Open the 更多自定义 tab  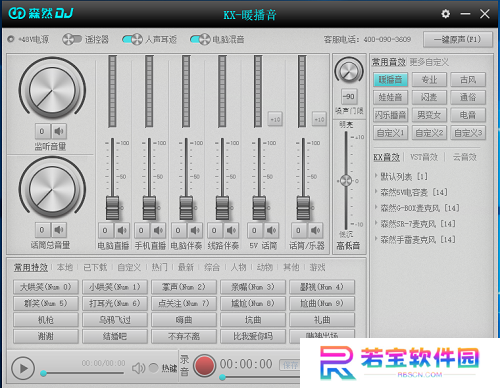(429, 62)
